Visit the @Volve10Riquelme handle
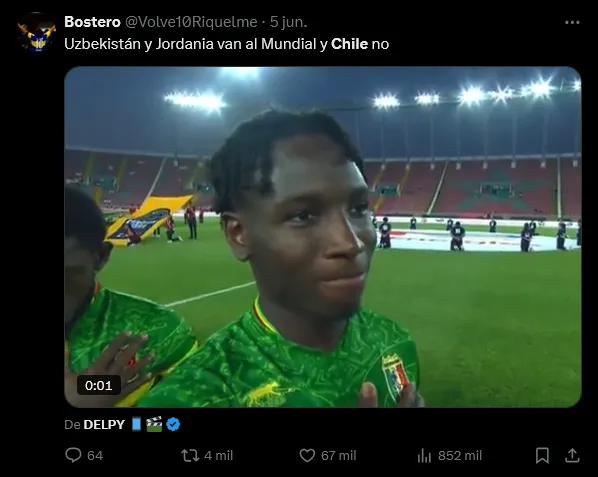 [191, 22]
